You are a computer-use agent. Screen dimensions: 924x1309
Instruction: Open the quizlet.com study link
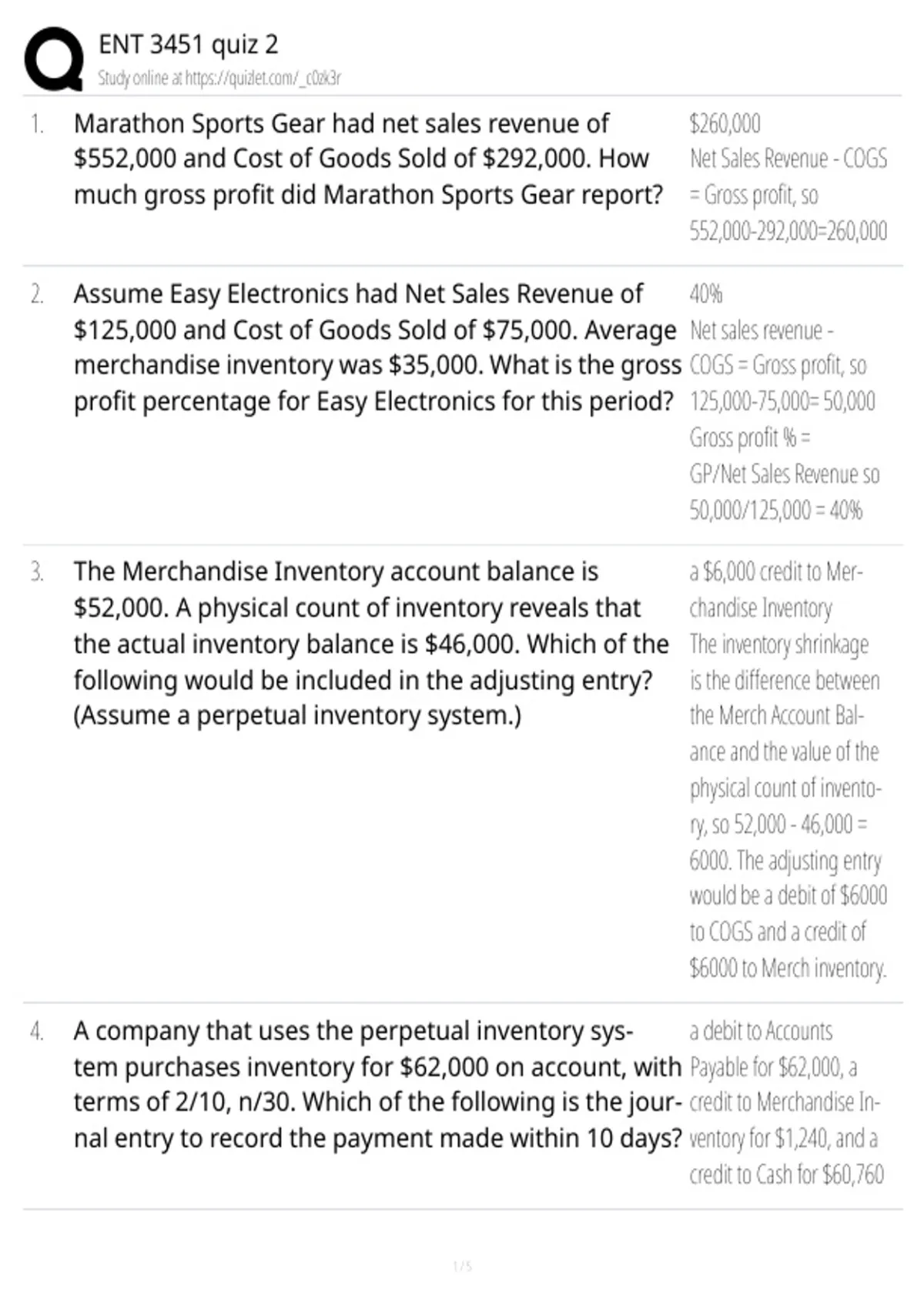[x=263, y=78]
